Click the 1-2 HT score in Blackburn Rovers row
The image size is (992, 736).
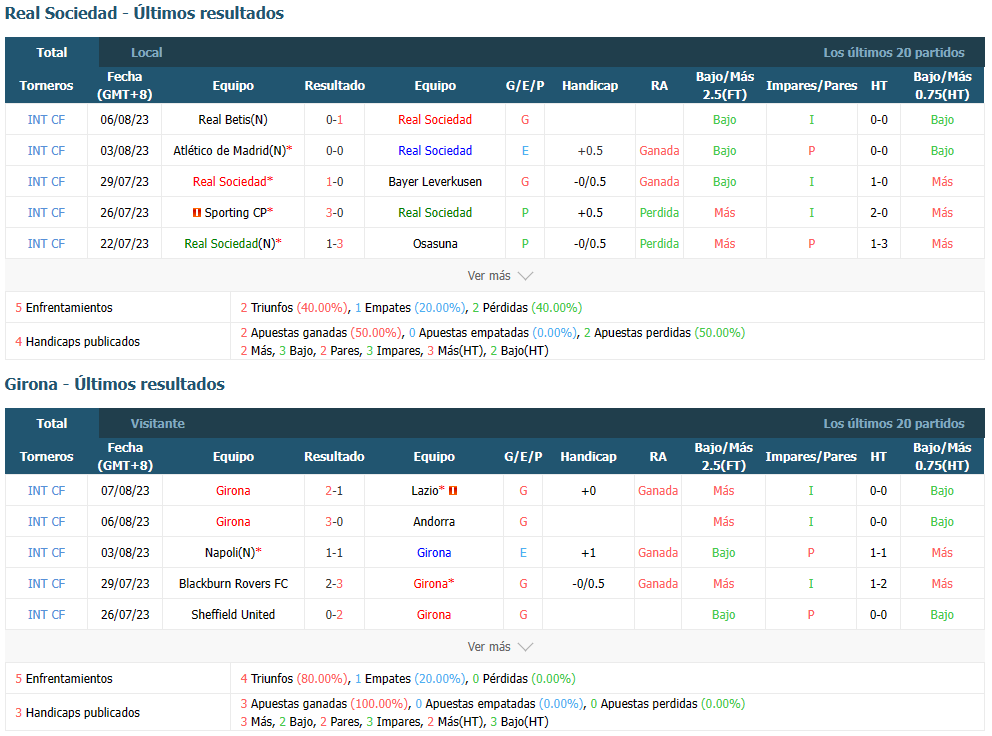pos(878,583)
